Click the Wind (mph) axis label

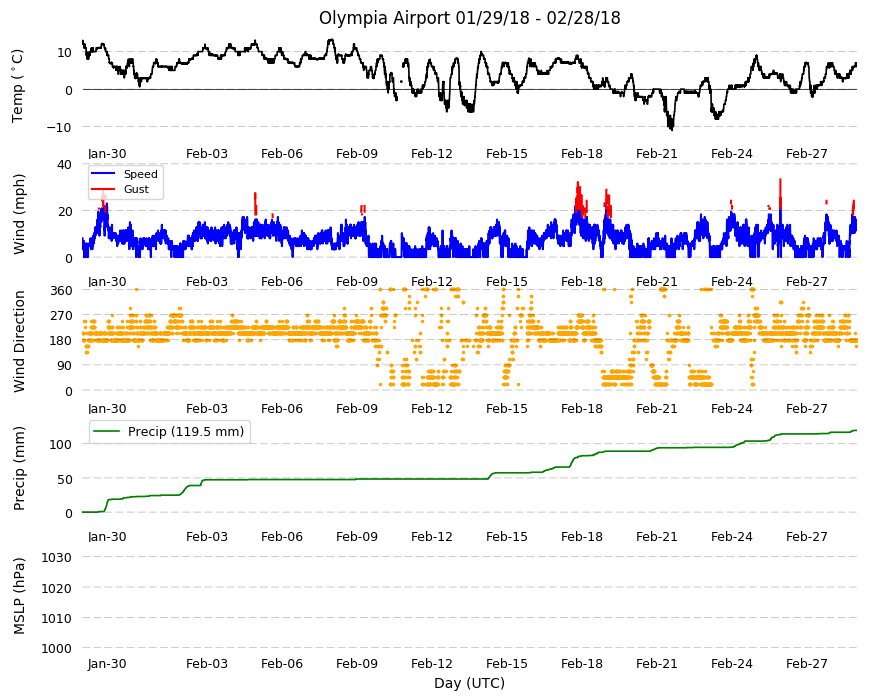[x=19, y=214]
